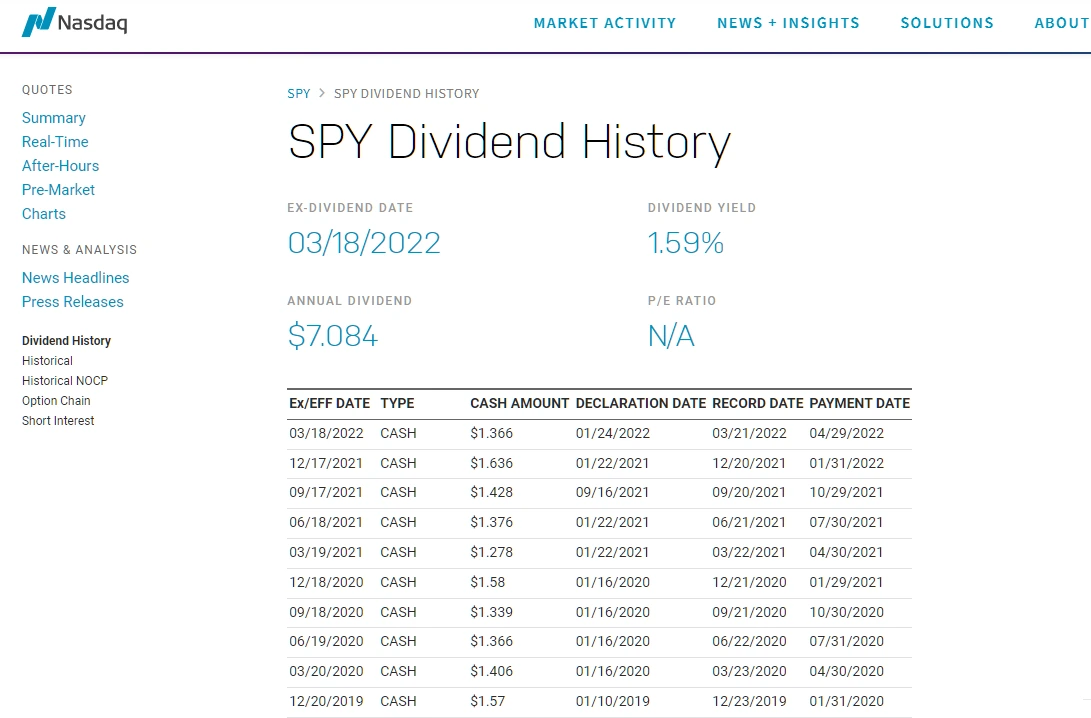Click the Type column header

[x=397, y=404]
